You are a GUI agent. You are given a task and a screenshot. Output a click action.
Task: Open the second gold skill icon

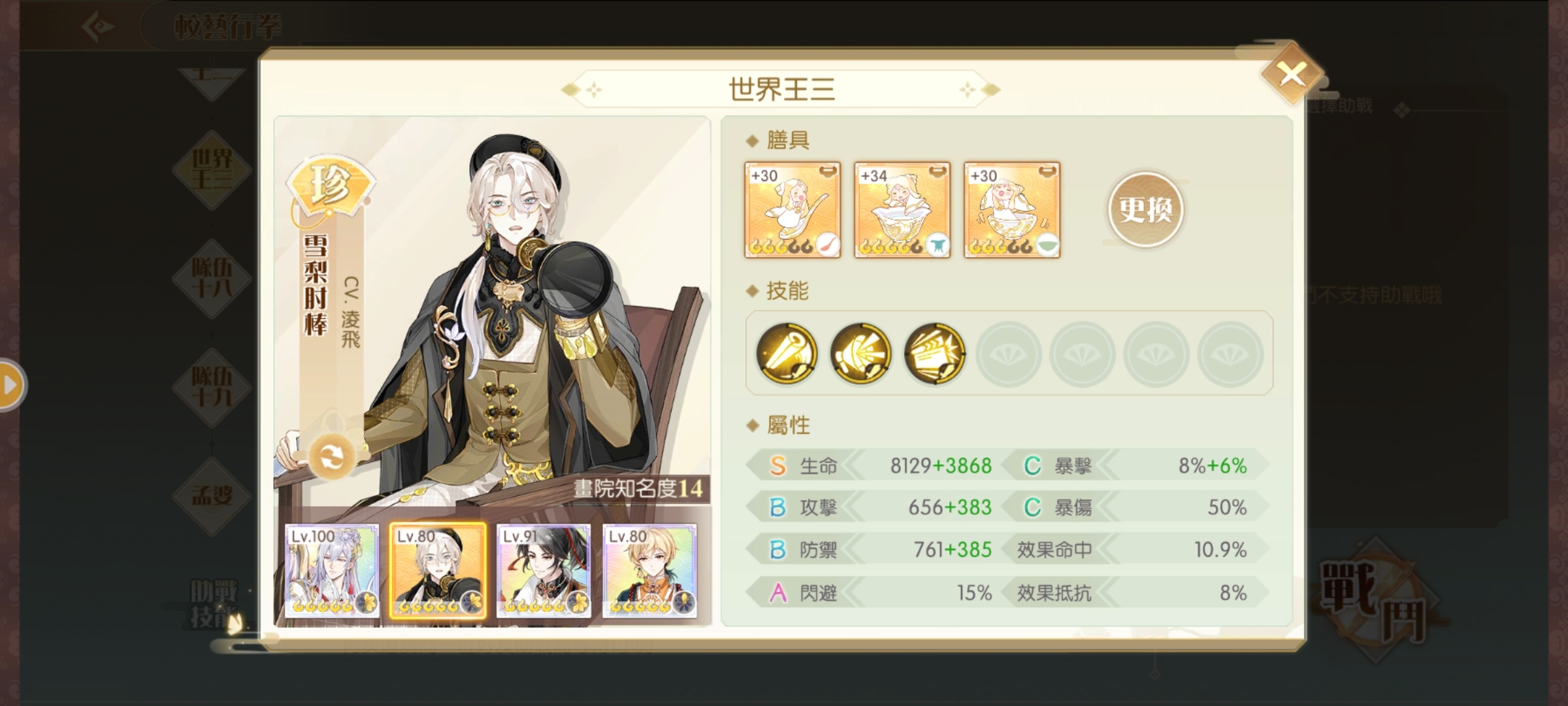[x=860, y=354]
